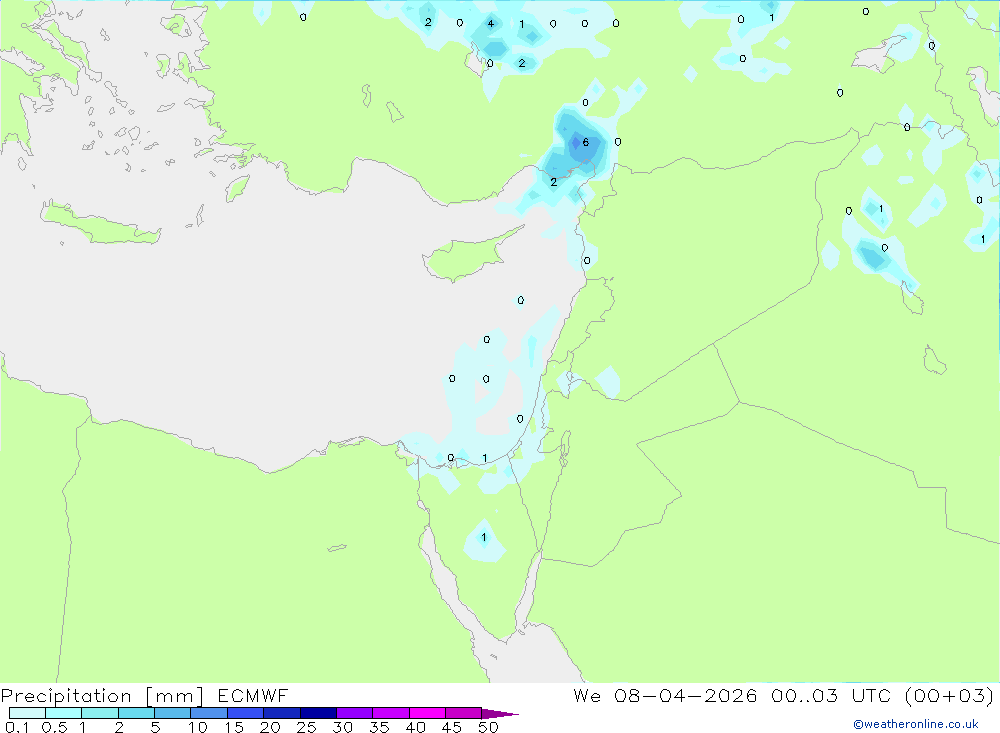
Task: Pick the 10–15 mm blue legend swatch
Action: click(x=209, y=713)
